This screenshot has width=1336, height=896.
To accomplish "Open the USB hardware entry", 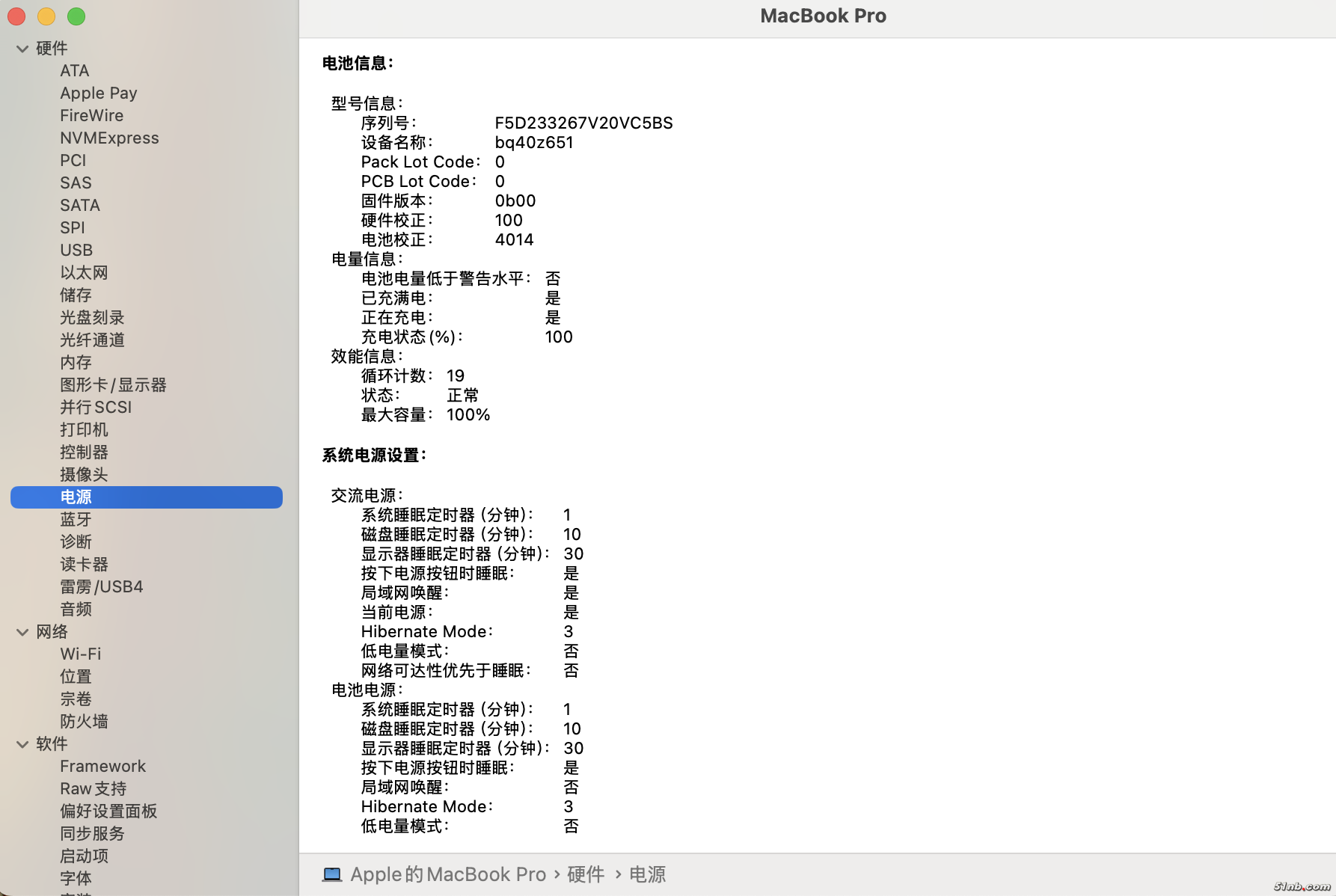I will coord(76,250).
